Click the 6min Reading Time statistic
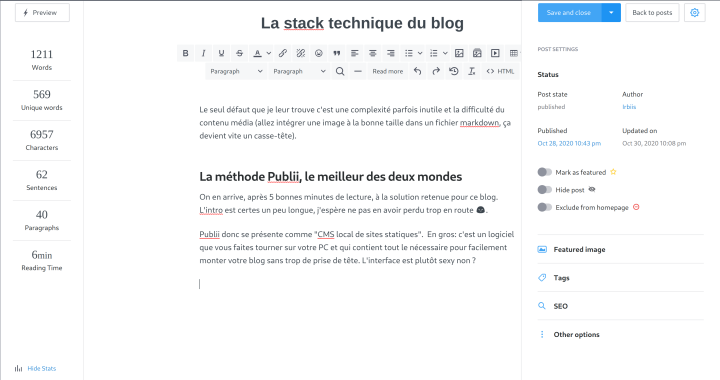 click(42, 260)
